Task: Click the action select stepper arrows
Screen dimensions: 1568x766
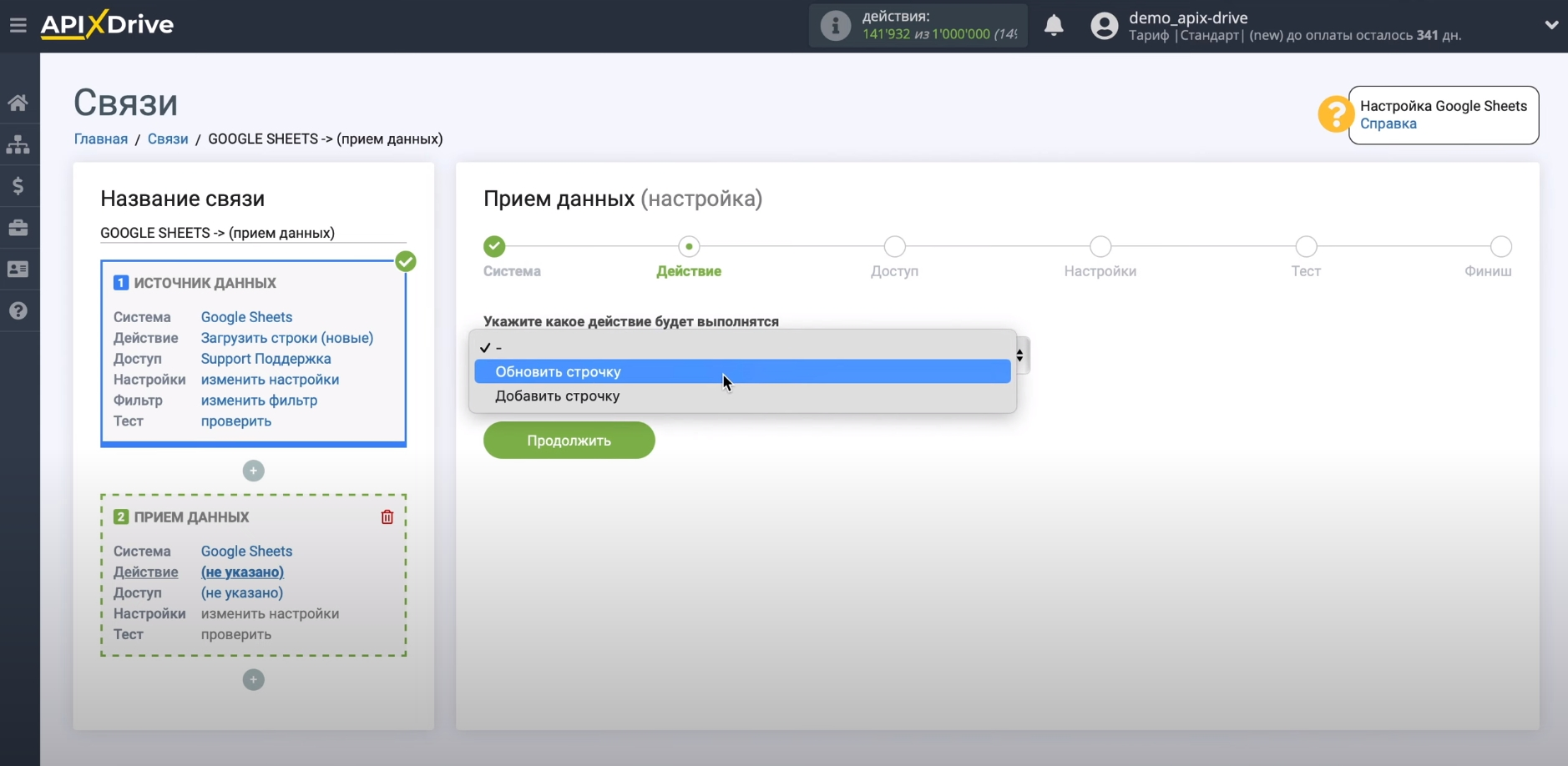Action: (1021, 355)
